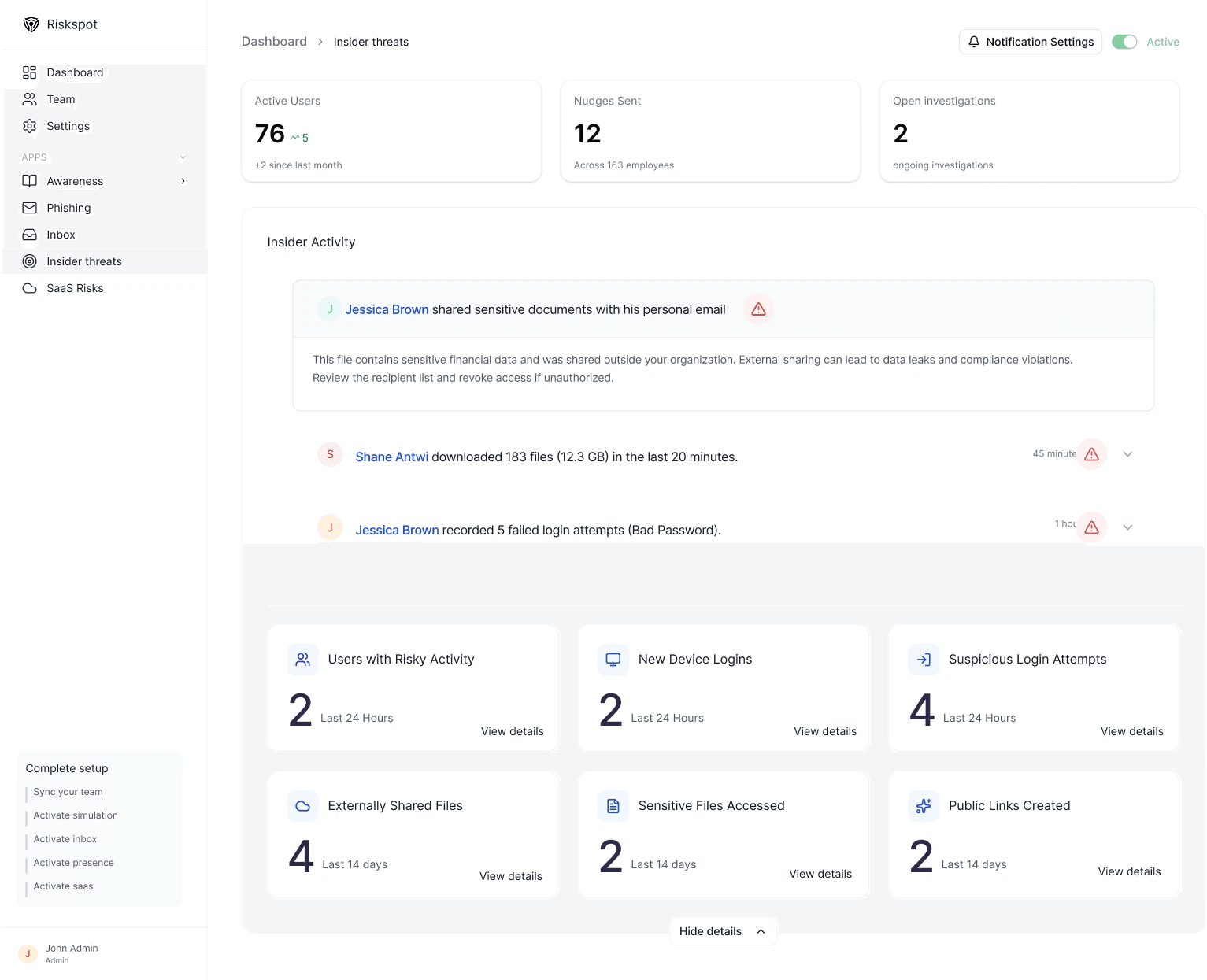Expand the failed login attempts row chevron
Screen dimensions: 1207x980
pyautogui.click(x=1127, y=527)
